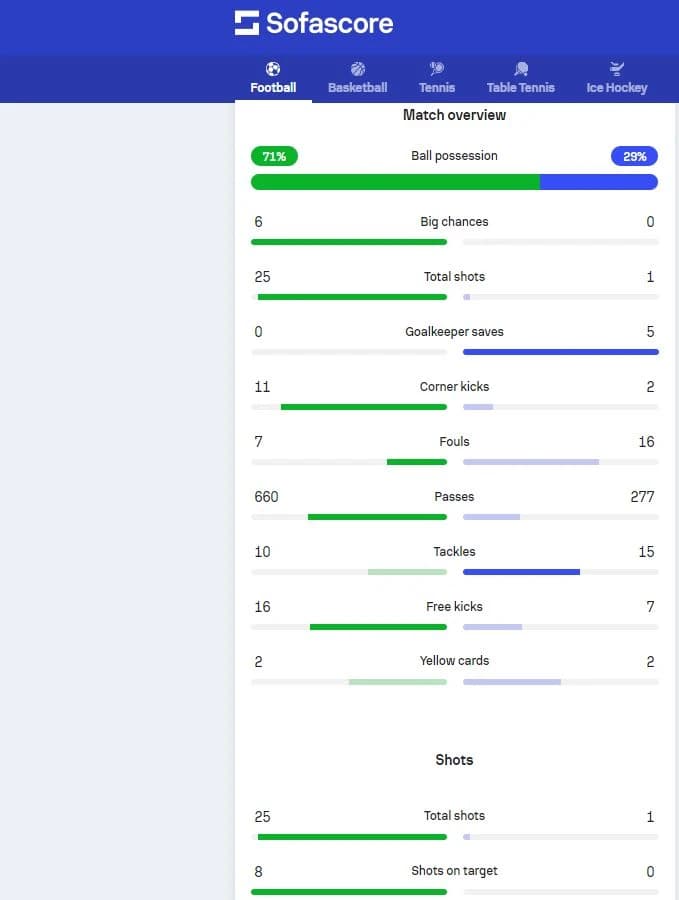Switch to the Basketball tab label
The image size is (679, 900).
point(358,88)
